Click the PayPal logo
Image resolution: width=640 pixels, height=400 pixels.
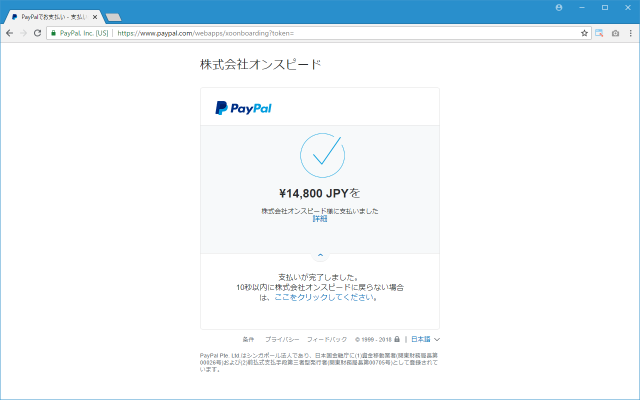(243, 108)
